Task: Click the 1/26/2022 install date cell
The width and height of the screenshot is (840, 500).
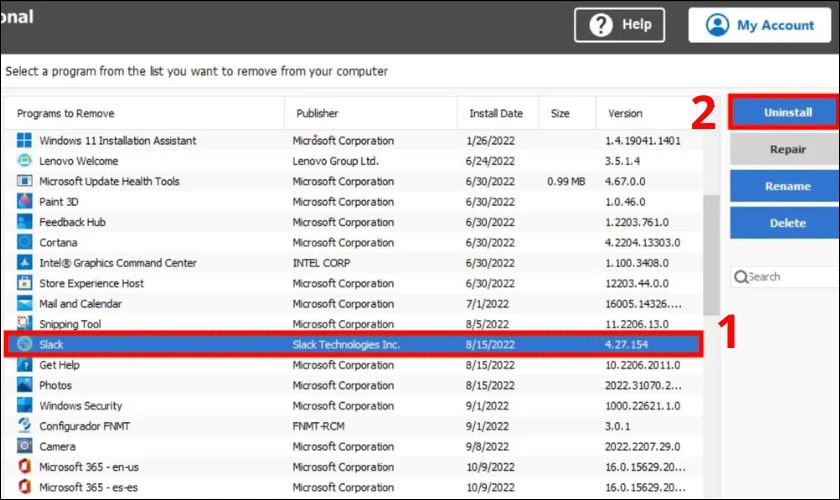Action: [490, 140]
